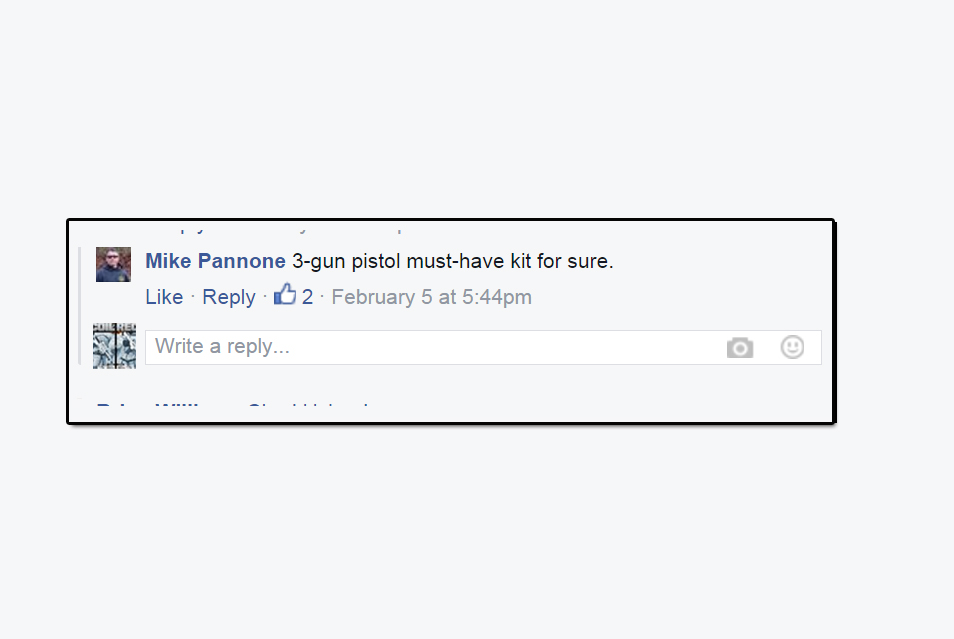Open the emoji smiley picker
Image resolution: width=954 pixels, height=639 pixels.
(792, 347)
